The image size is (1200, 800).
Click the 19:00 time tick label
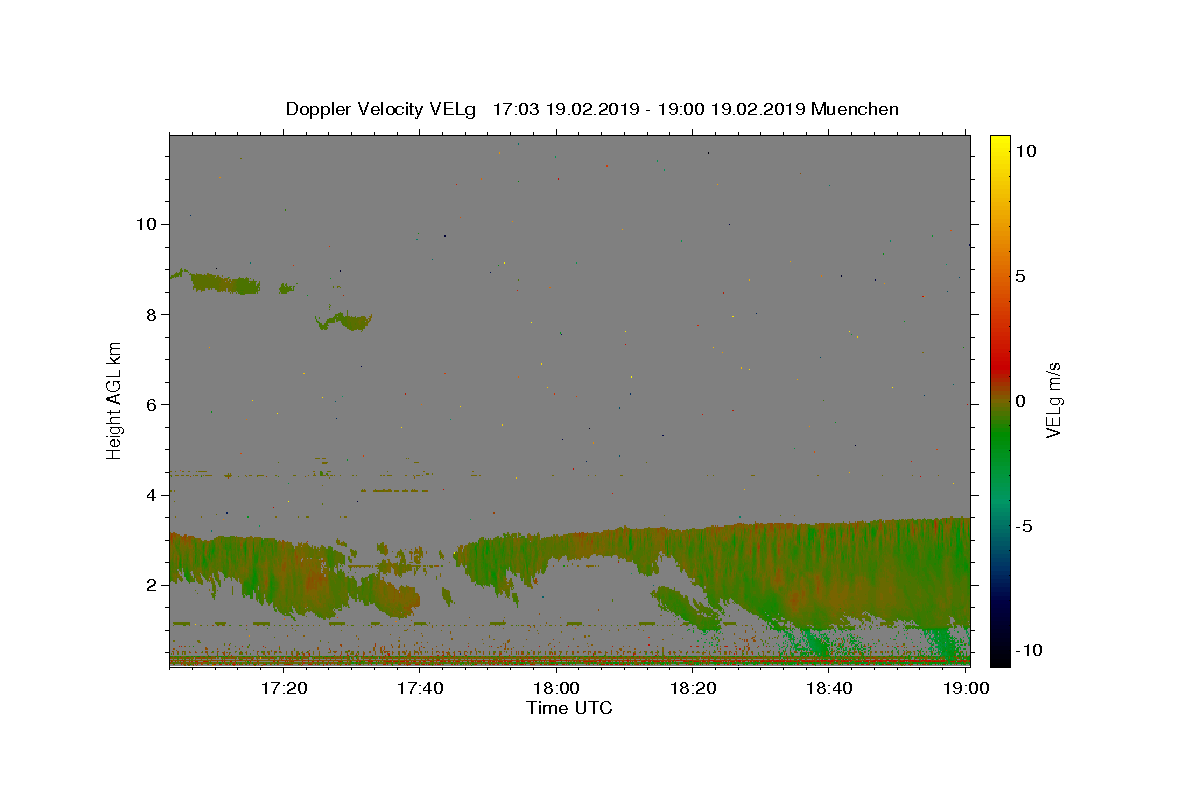coord(965,688)
